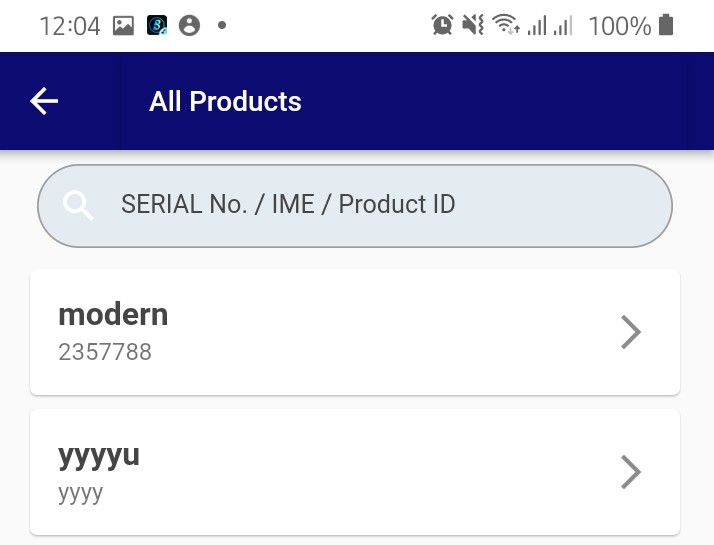Open the yyyyu product chevron
The width and height of the screenshot is (714, 545).
631,472
